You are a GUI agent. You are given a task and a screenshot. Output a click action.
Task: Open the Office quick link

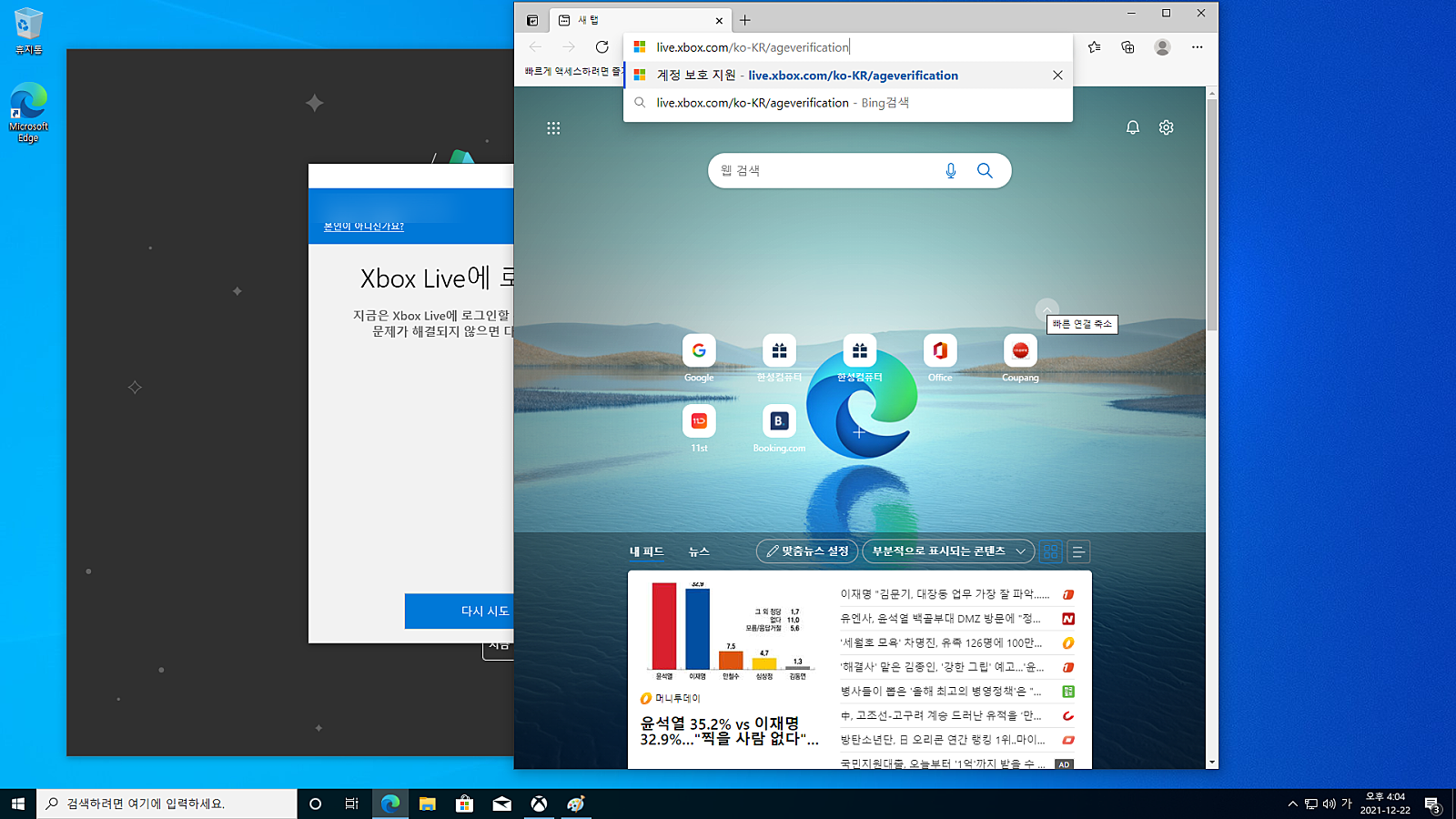pyautogui.click(x=940, y=357)
